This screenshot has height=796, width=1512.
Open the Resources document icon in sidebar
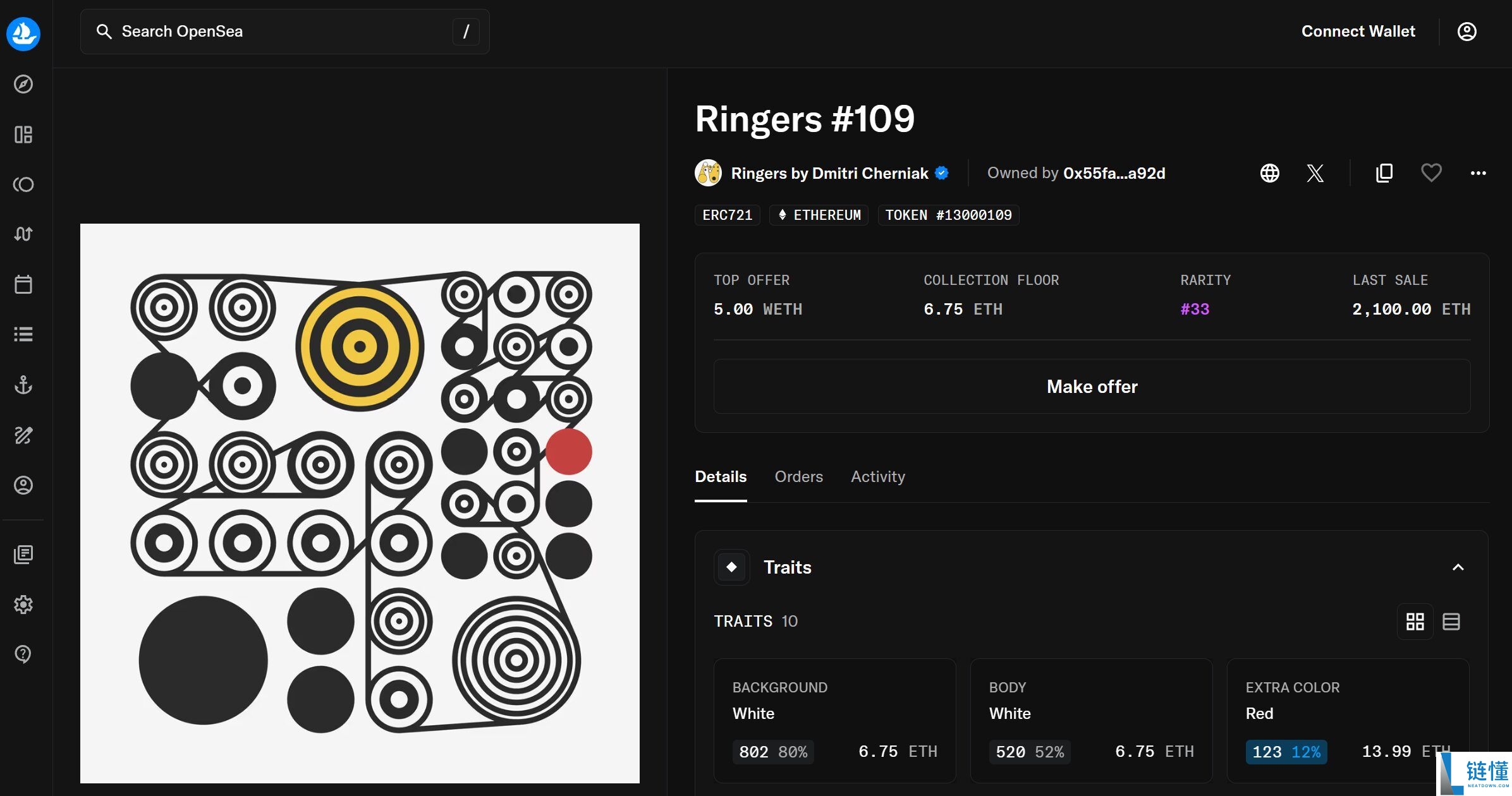coord(23,555)
